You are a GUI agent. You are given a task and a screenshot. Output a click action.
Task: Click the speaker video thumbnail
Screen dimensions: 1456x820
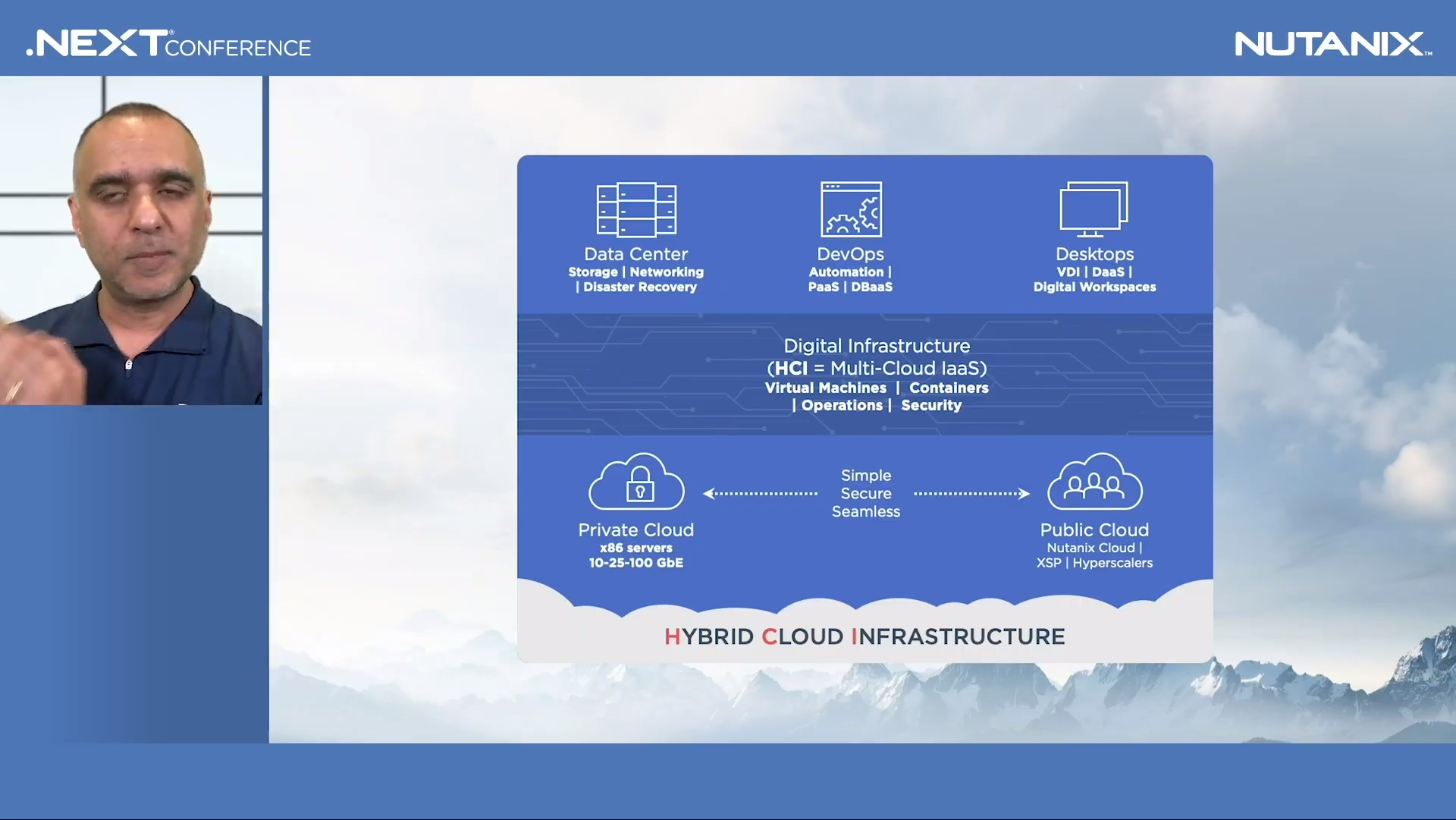point(131,240)
